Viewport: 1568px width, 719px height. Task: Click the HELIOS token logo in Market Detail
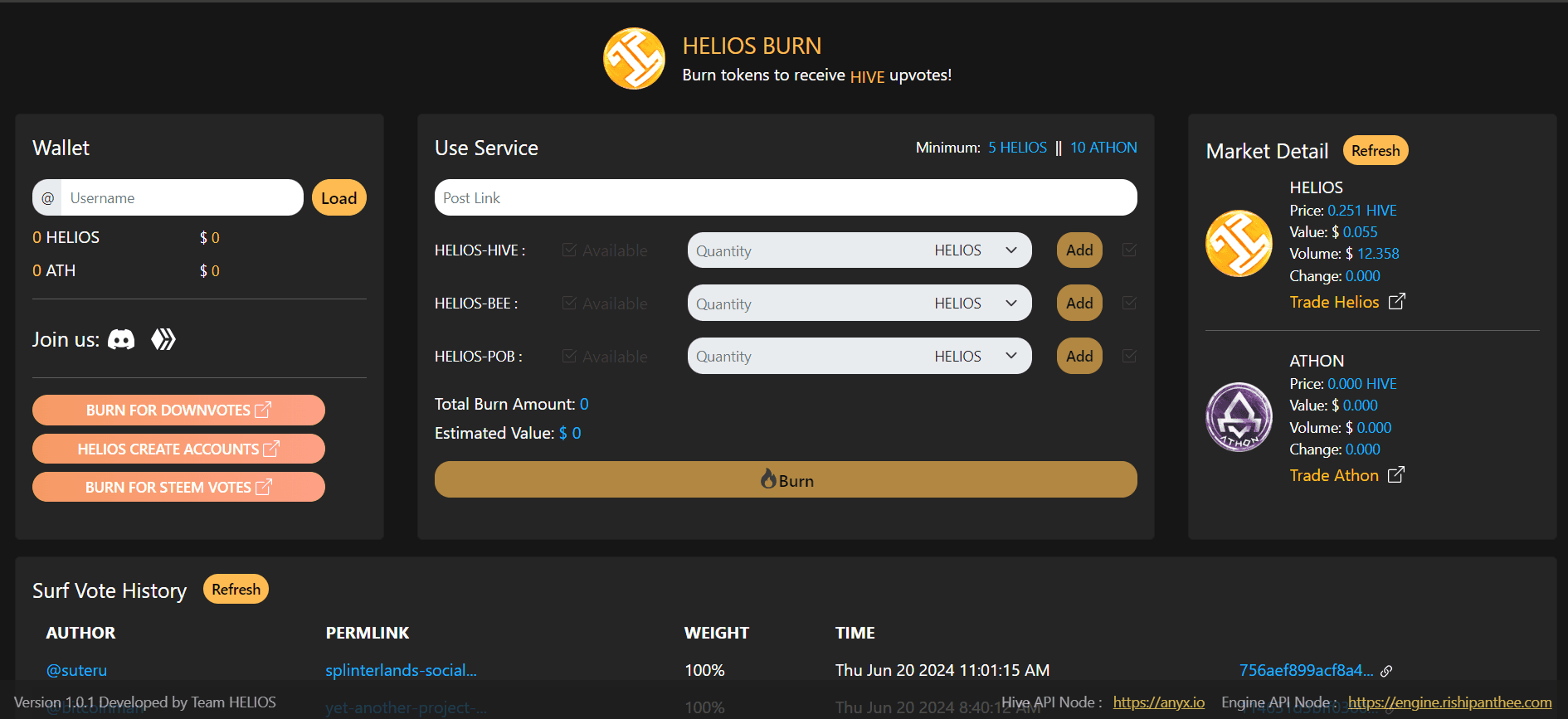1239,243
